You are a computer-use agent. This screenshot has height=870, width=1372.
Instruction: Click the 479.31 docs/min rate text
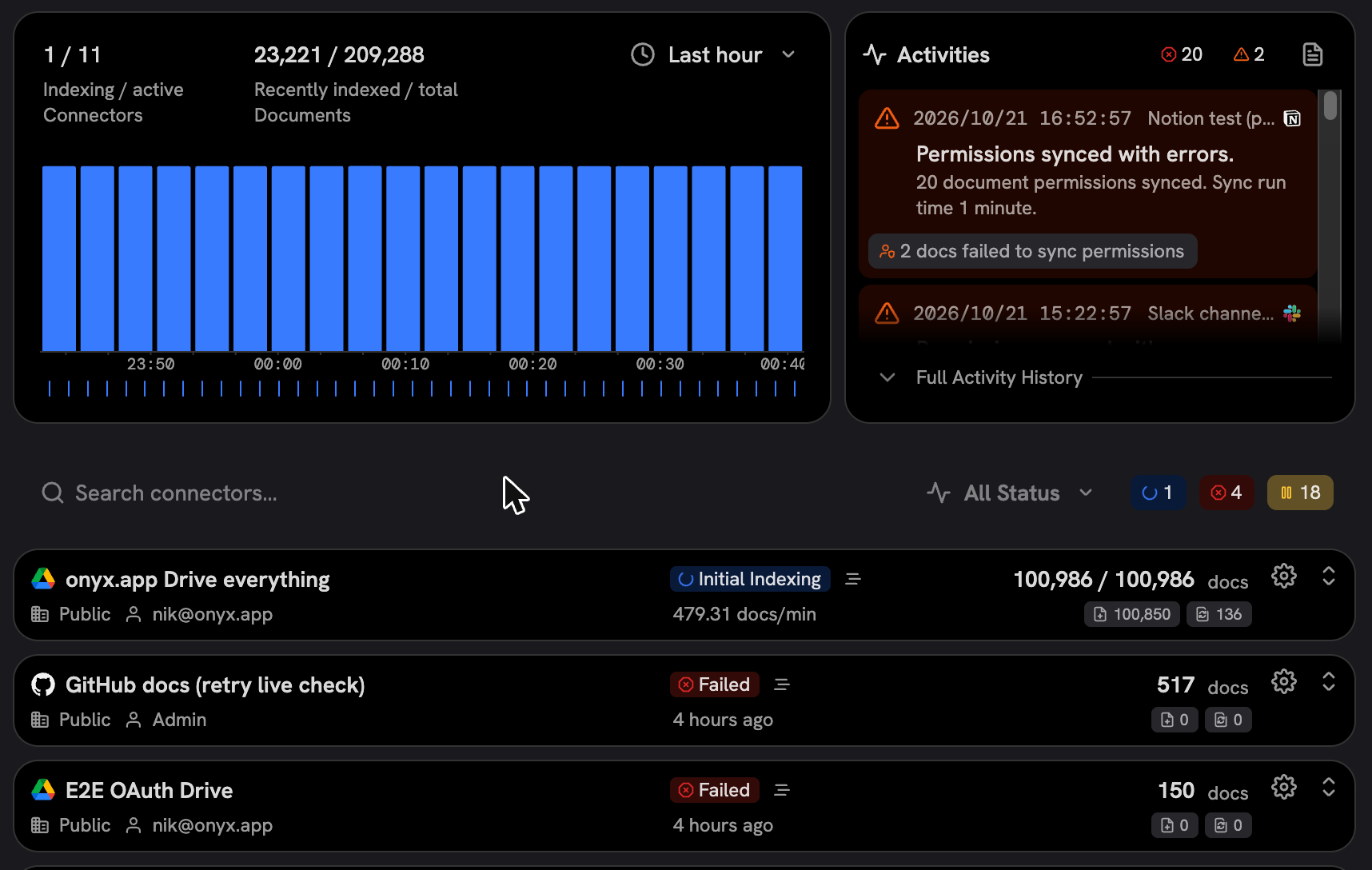[x=745, y=614]
